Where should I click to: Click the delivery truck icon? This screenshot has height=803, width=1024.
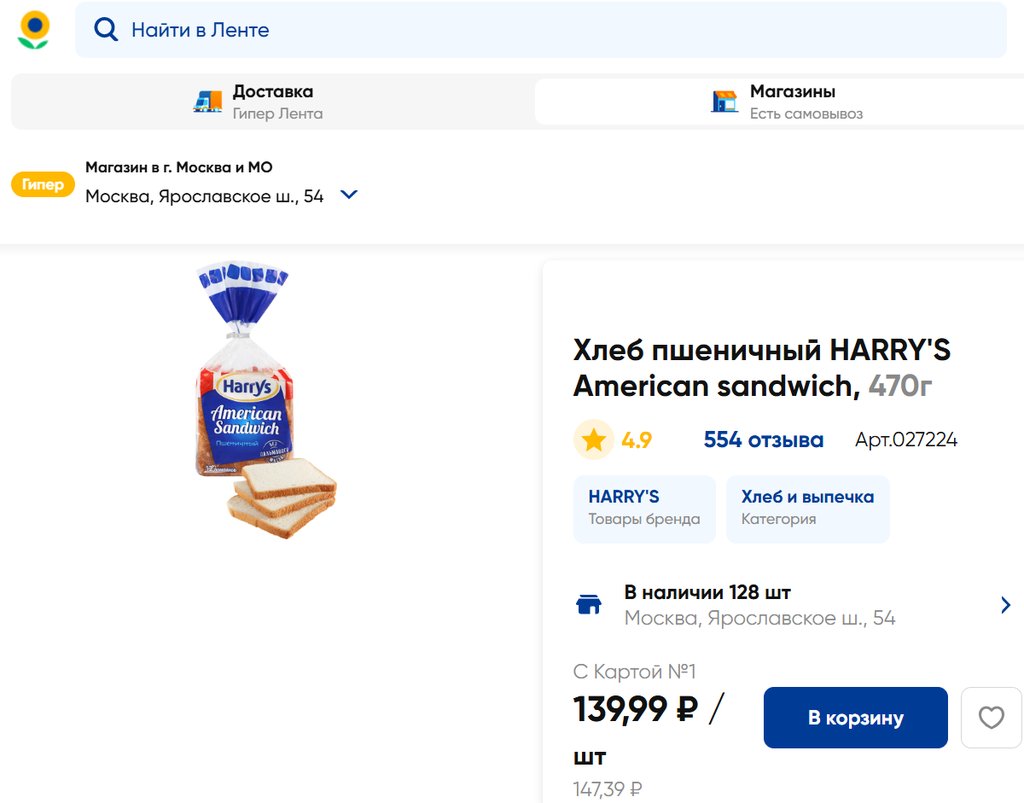pyautogui.click(x=208, y=101)
